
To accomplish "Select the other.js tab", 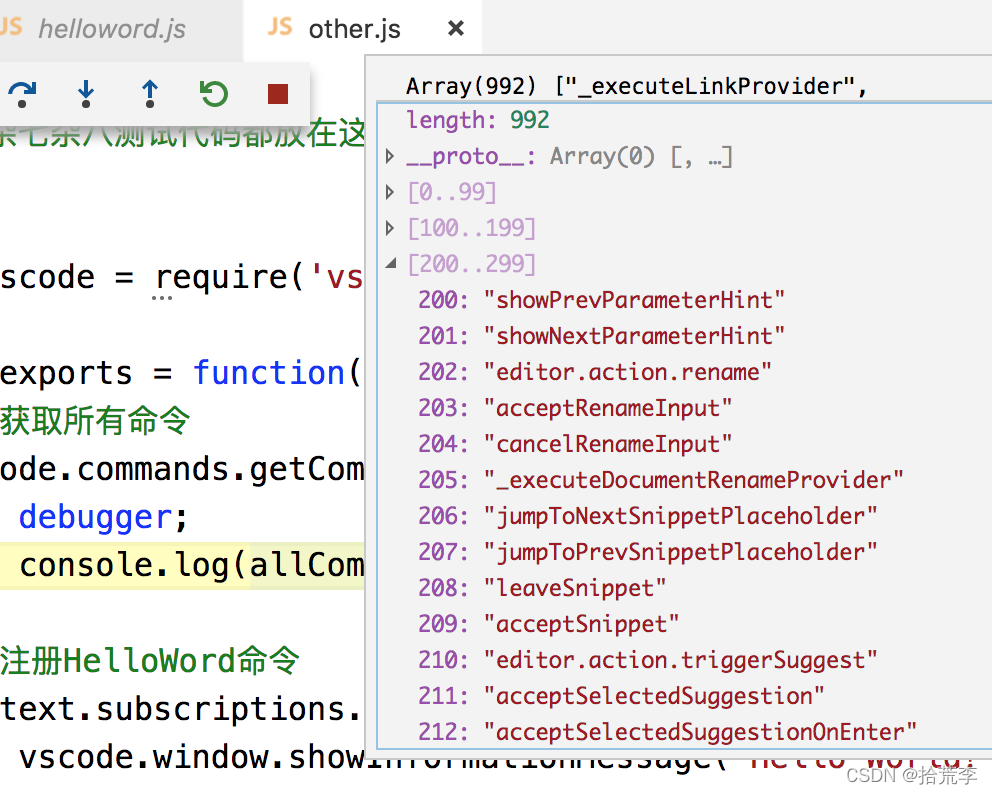I will pos(354,29).
